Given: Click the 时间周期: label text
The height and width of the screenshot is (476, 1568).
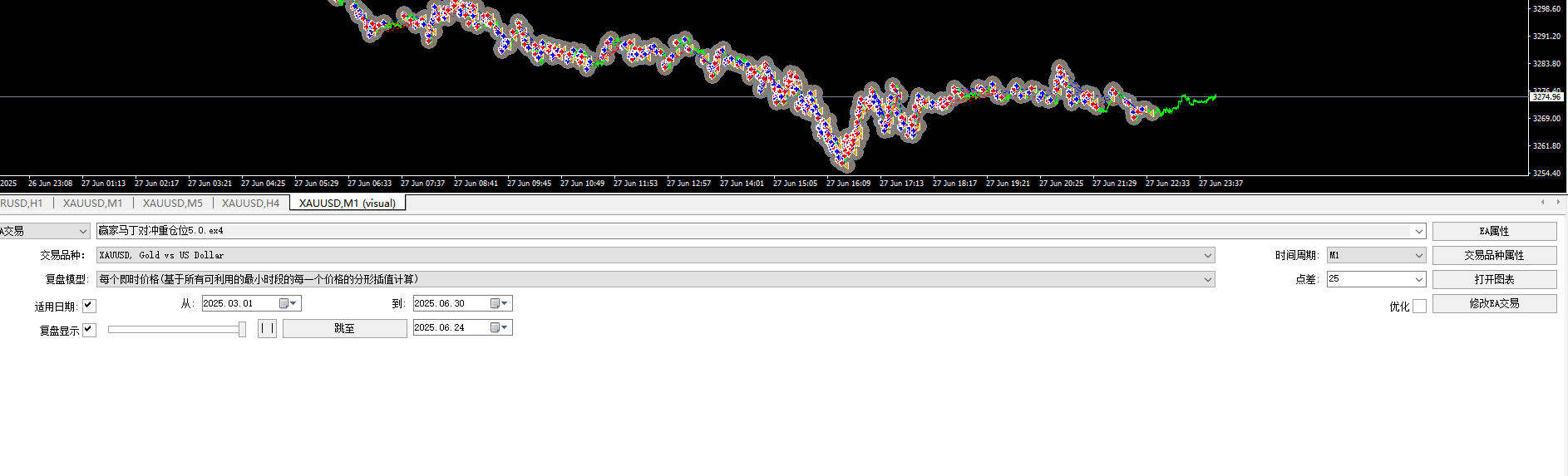Looking at the screenshot, I should (1297, 255).
